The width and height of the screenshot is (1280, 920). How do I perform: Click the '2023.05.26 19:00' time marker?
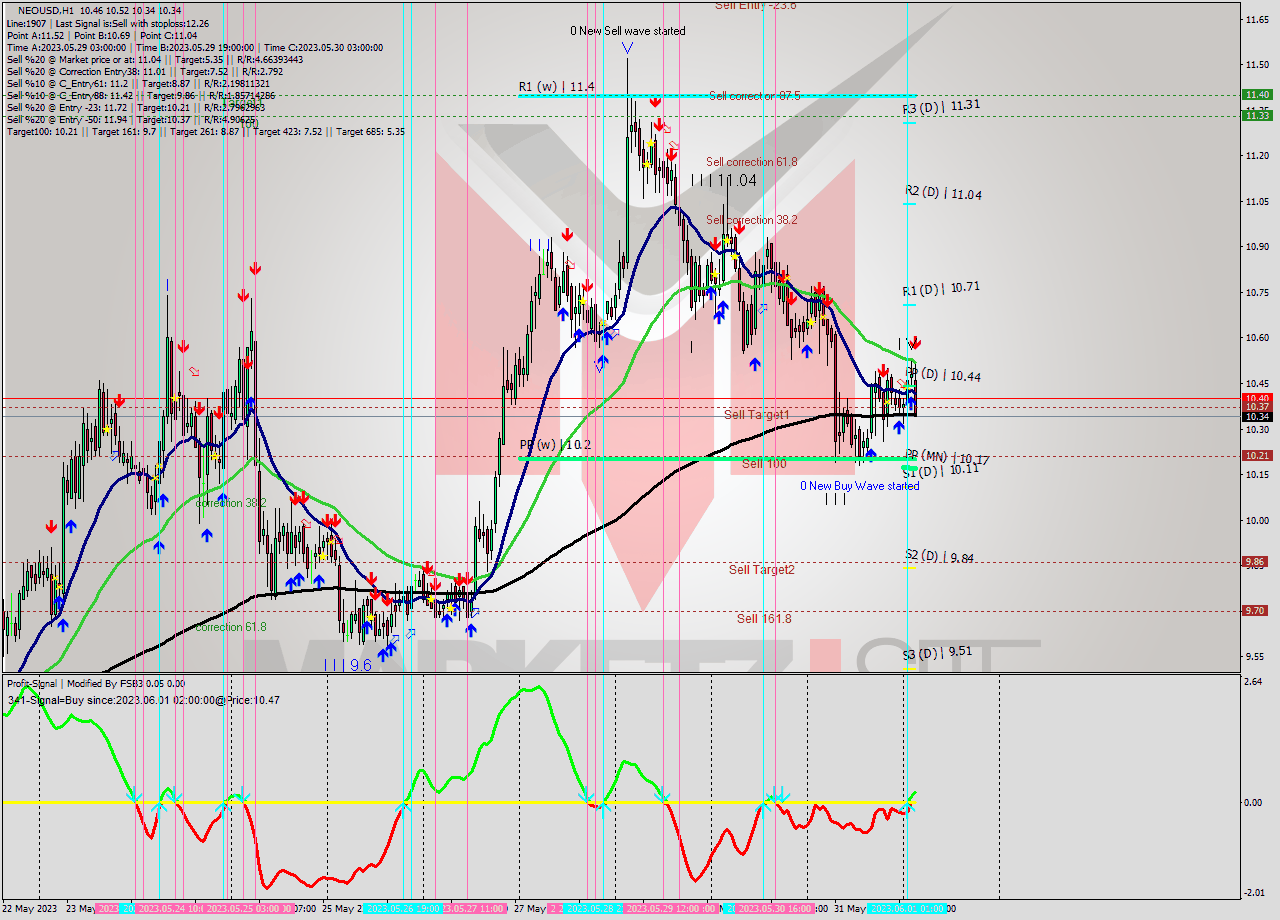click(x=404, y=909)
